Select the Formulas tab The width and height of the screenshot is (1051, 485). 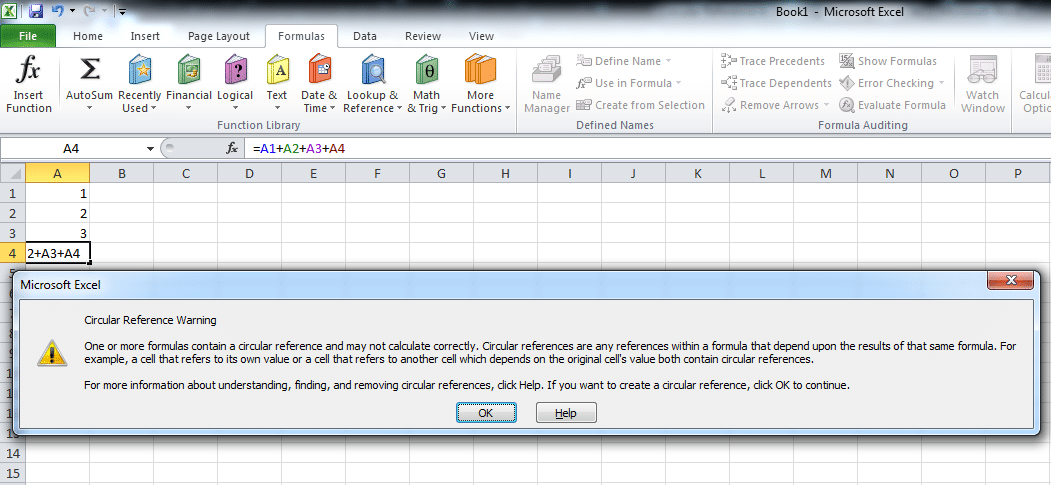click(302, 36)
